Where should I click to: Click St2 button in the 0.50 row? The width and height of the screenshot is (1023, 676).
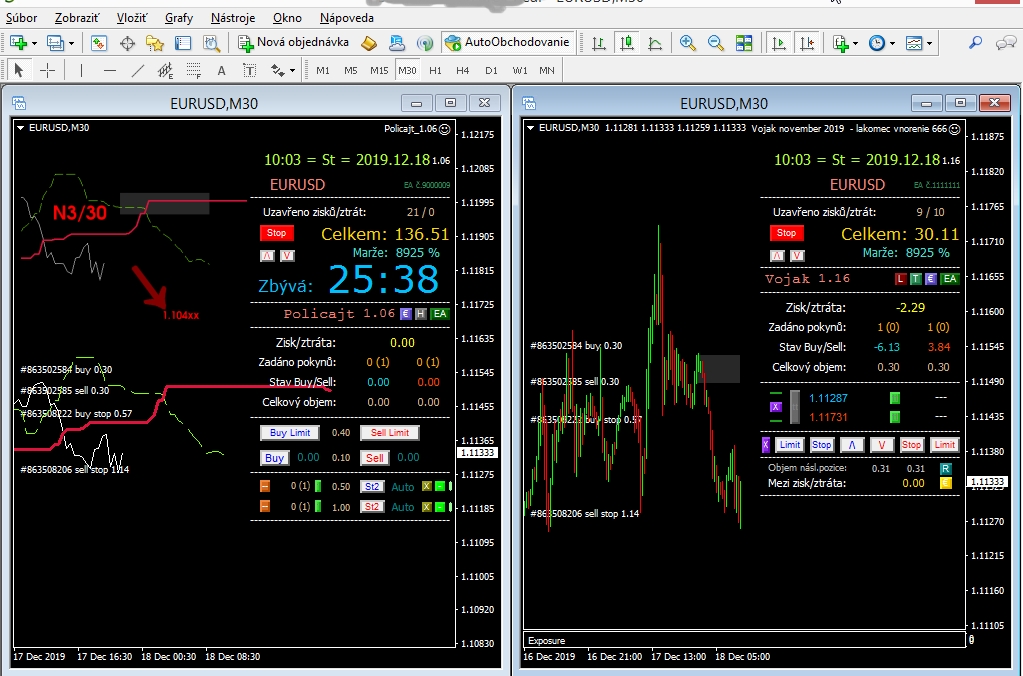coord(372,487)
